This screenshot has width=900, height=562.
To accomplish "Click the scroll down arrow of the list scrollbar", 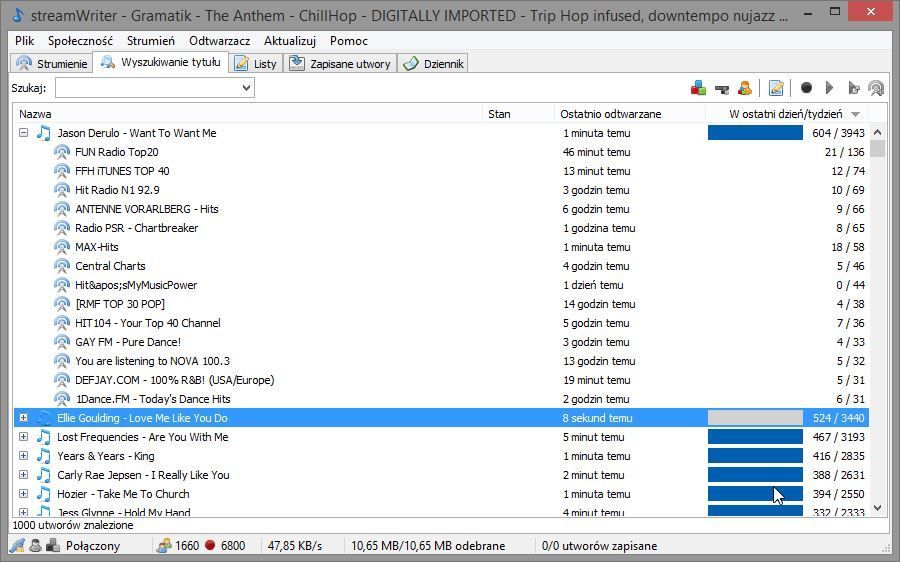I will [x=877, y=507].
